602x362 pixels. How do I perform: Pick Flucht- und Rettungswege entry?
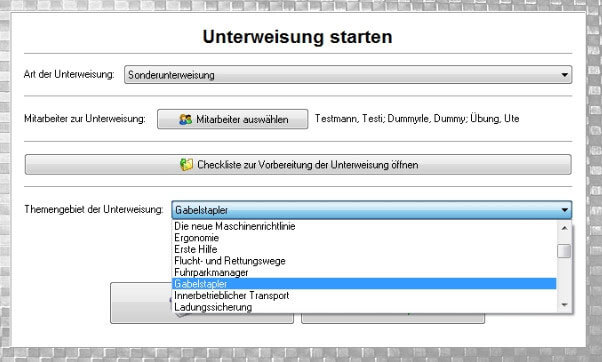[x=364, y=261]
